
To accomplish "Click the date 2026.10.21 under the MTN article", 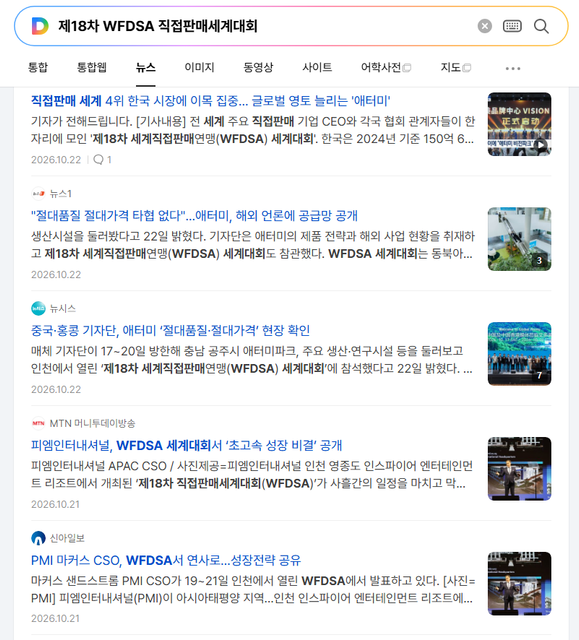I will 55,504.
